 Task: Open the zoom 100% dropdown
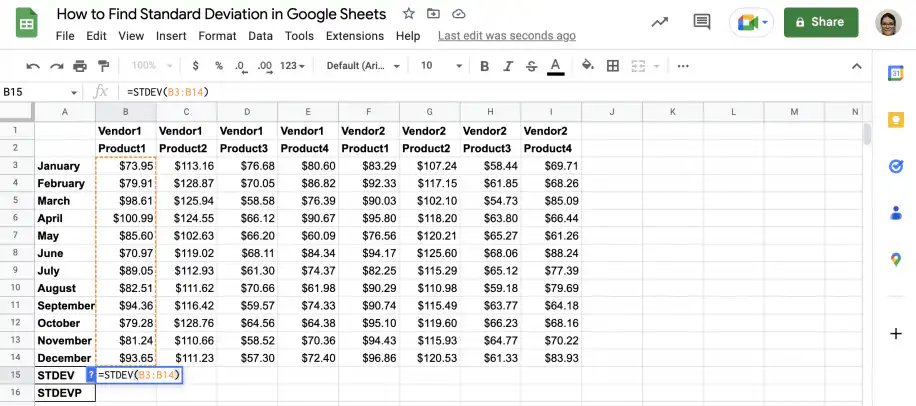pos(151,66)
